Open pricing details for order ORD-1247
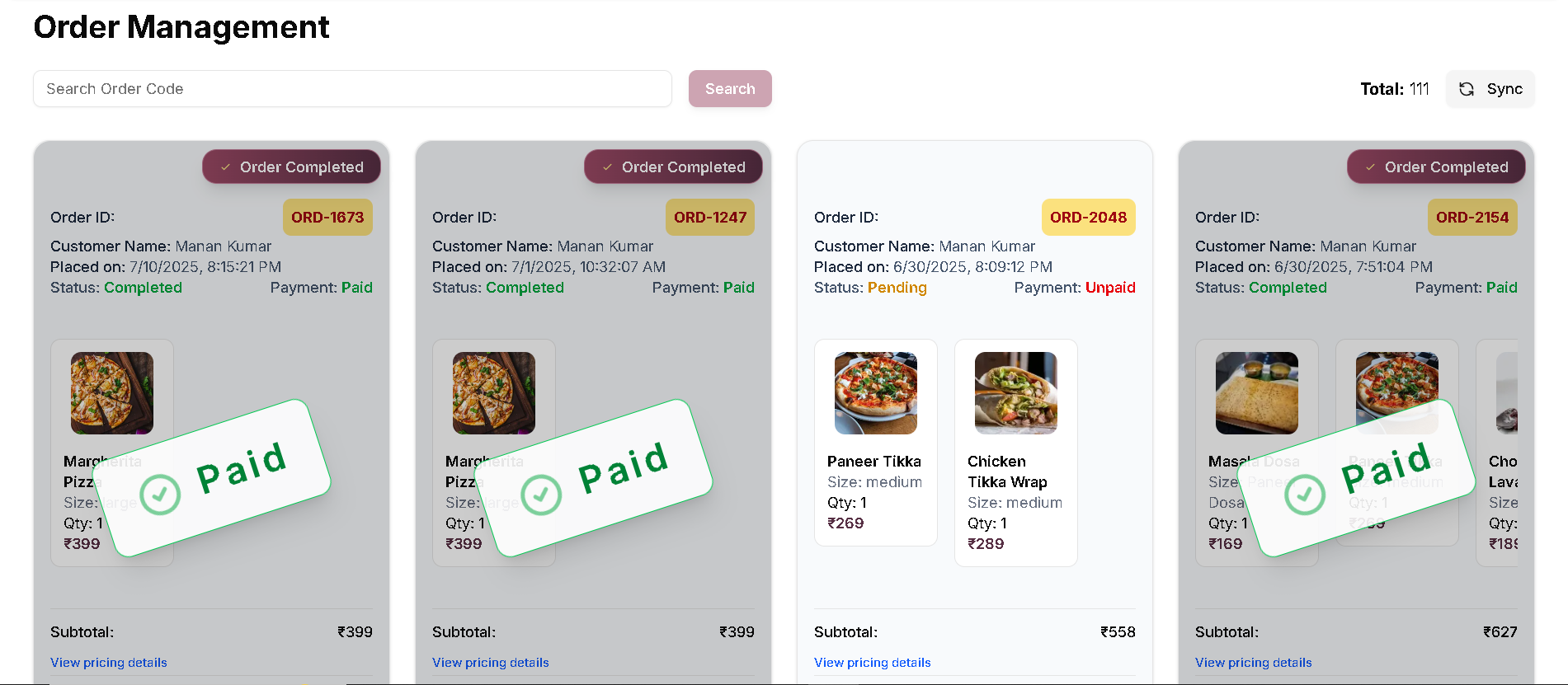Screen dimensions: 1568x685 pyautogui.click(x=491, y=663)
